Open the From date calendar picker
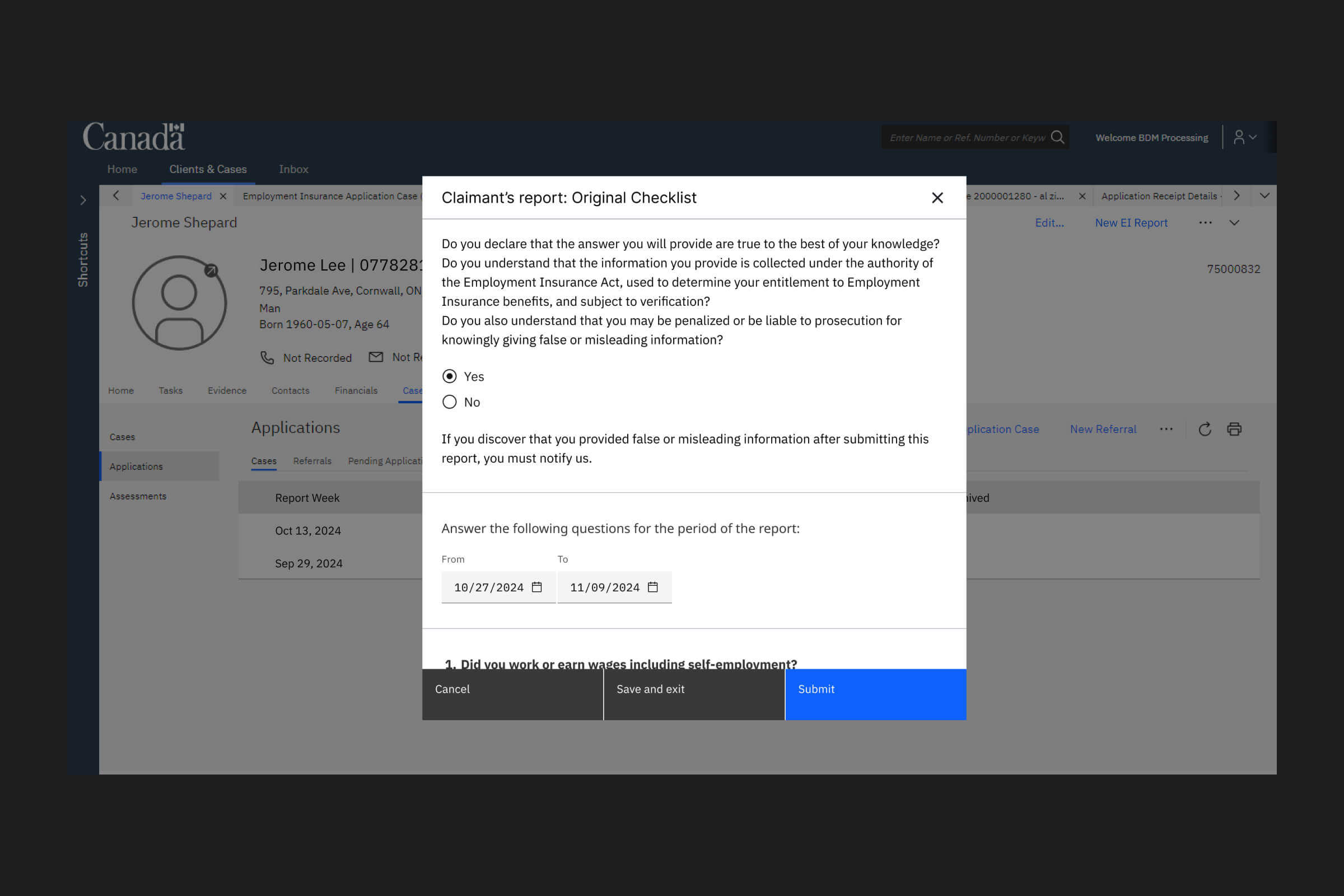1344x896 pixels. point(536,587)
